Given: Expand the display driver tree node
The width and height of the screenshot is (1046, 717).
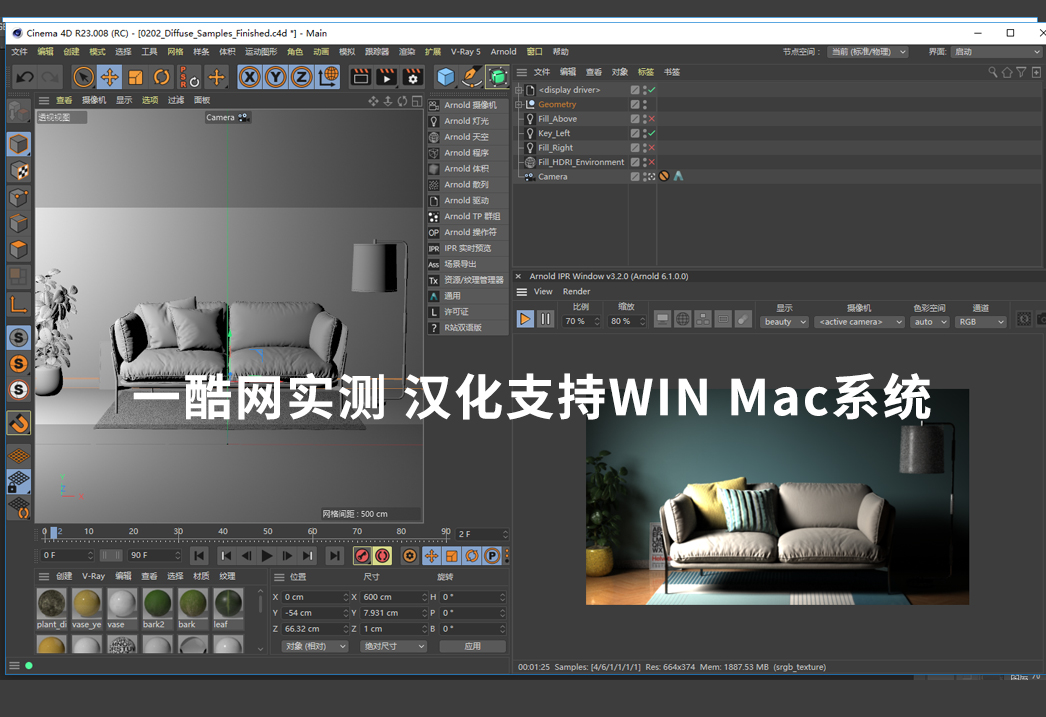Looking at the screenshot, I should point(519,90).
